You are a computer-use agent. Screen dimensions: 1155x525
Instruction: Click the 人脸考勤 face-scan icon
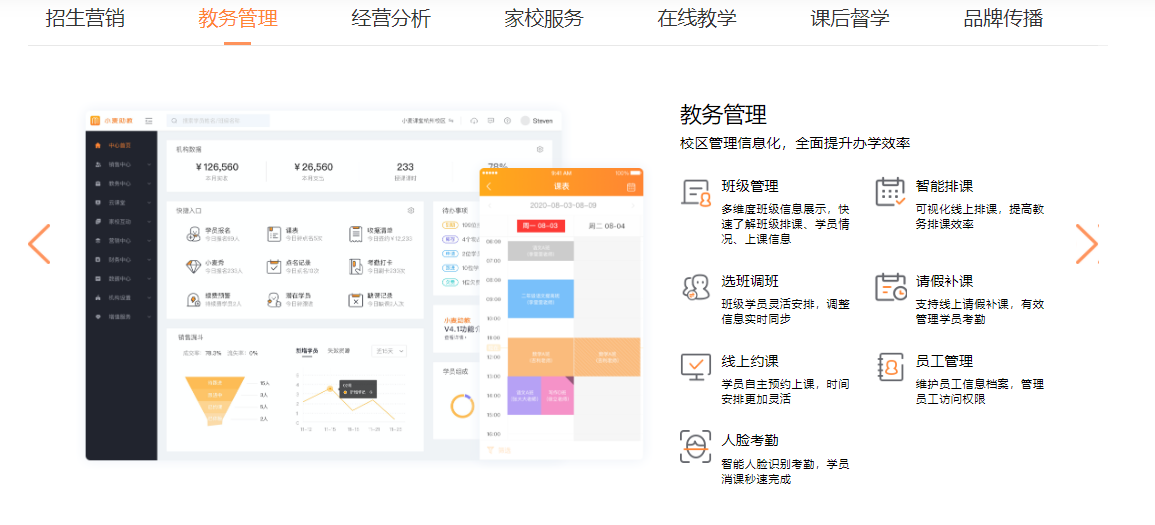[696, 446]
